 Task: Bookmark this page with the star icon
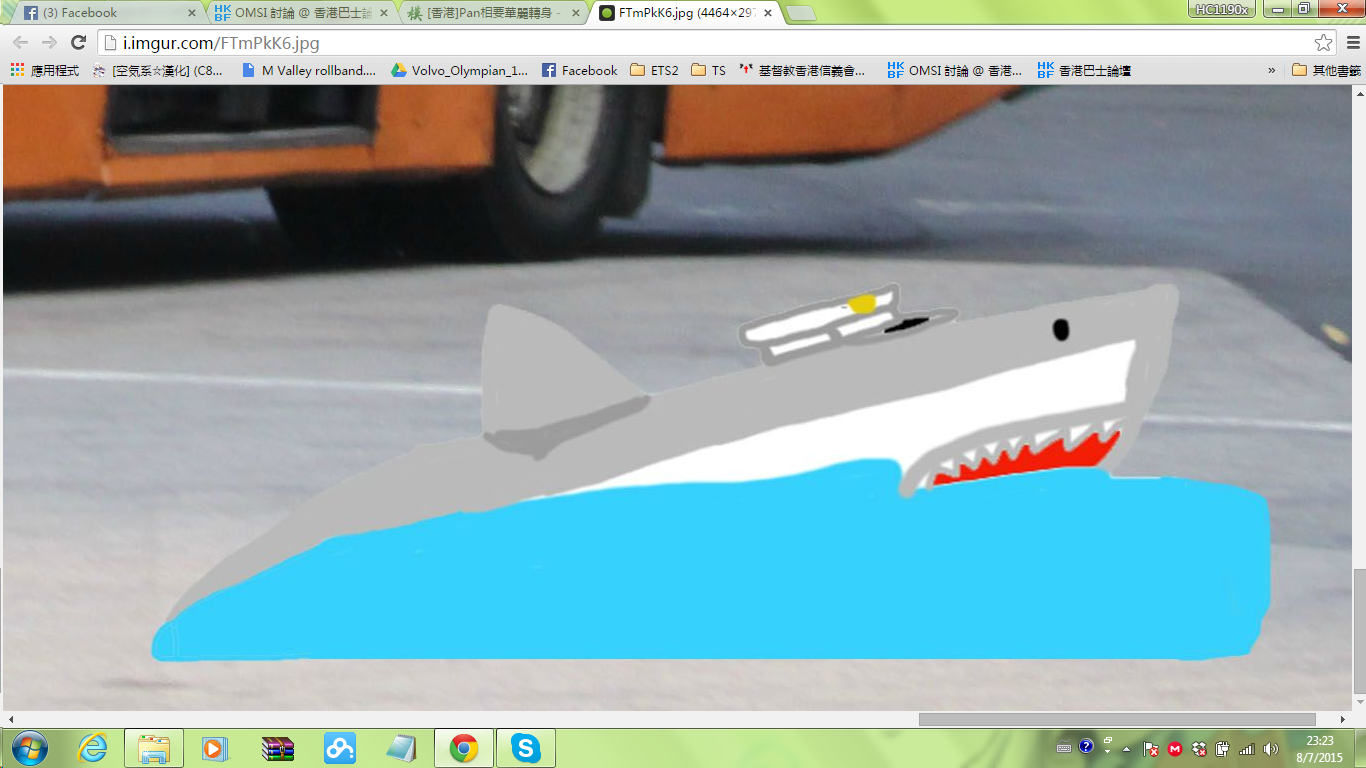(1323, 43)
